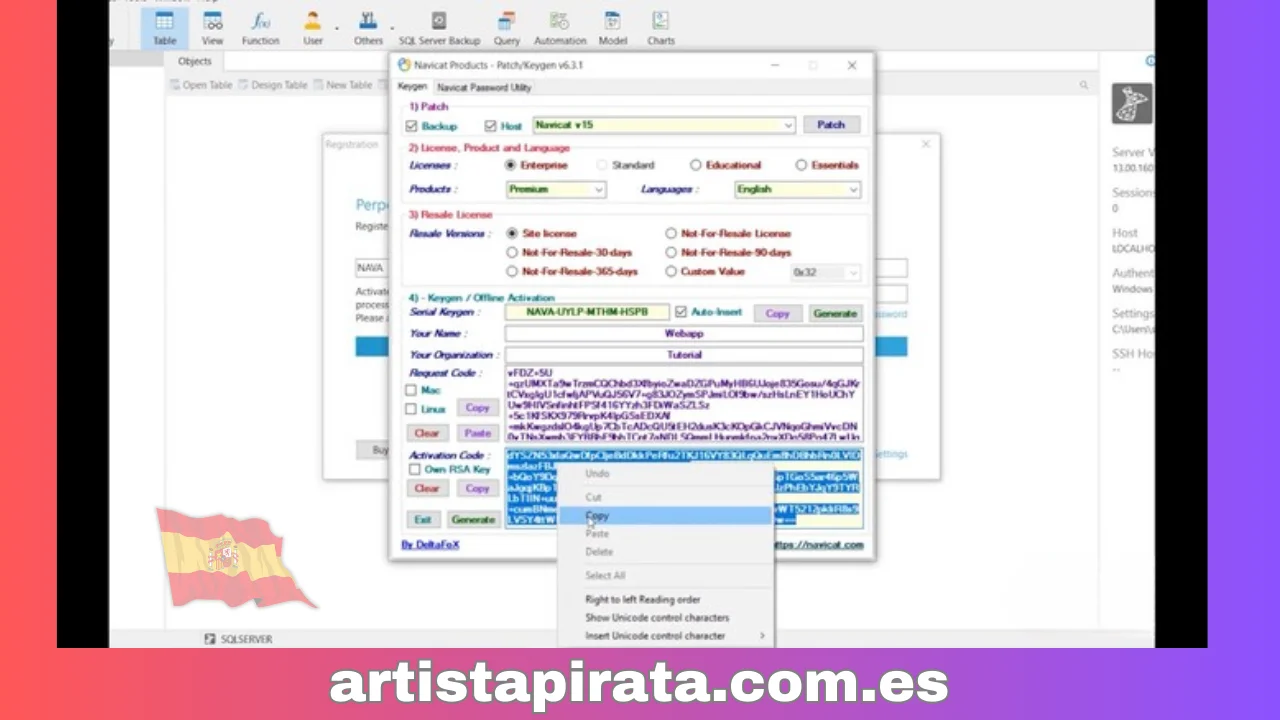Open the Function icon in toolbar
This screenshot has height=720, width=1280.
click(260, 27)
